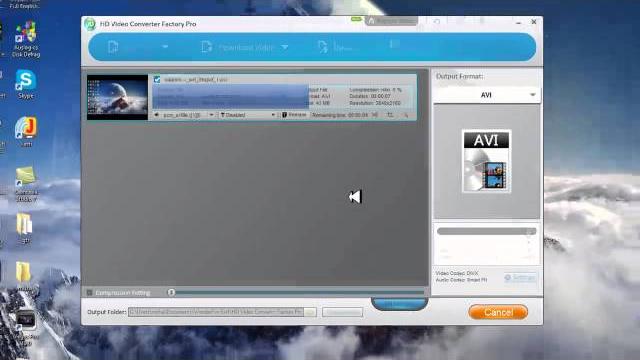Click the Open Folder button

pos(342,312)
